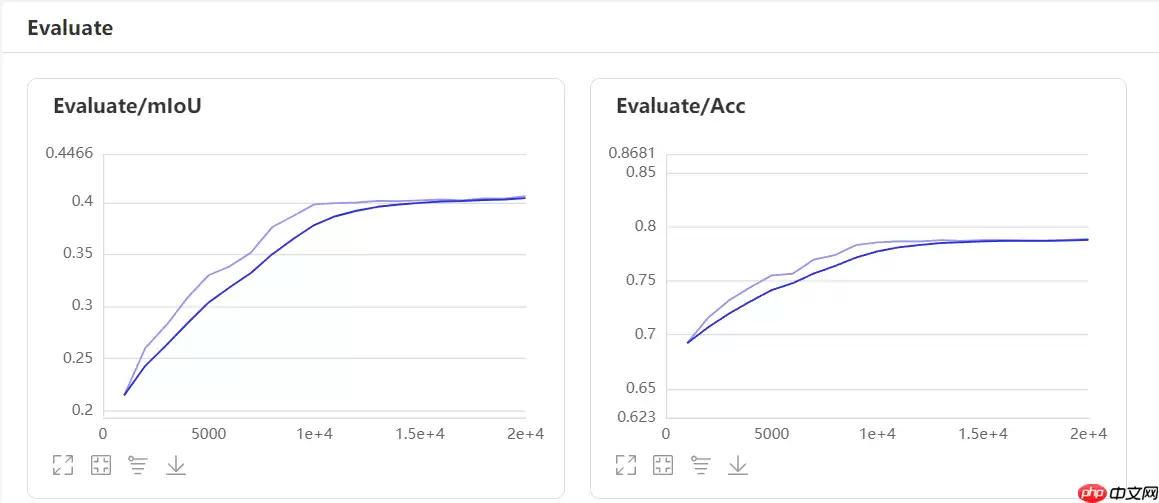This screenshot has height=503, width=1159.
Task: Maximize the Evaluate/Acc chart
Action: point(626,465)
